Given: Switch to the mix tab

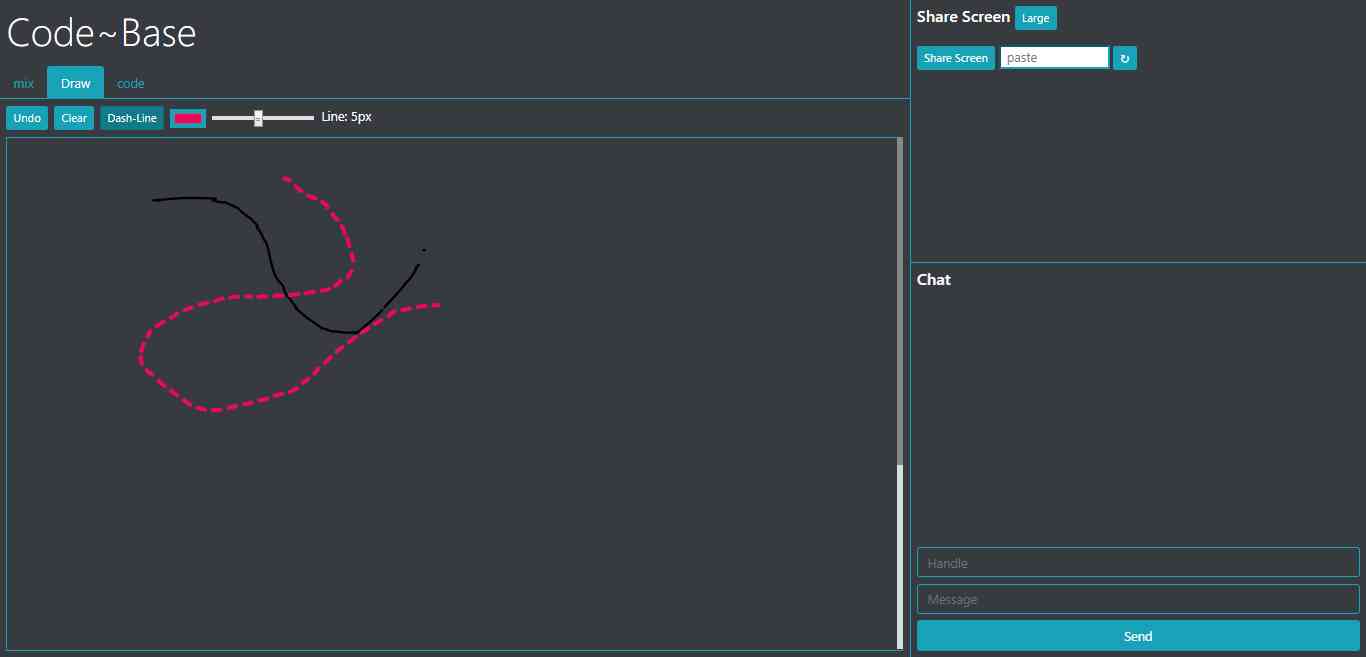Looking at the screenshot, I should coord(24,83).
